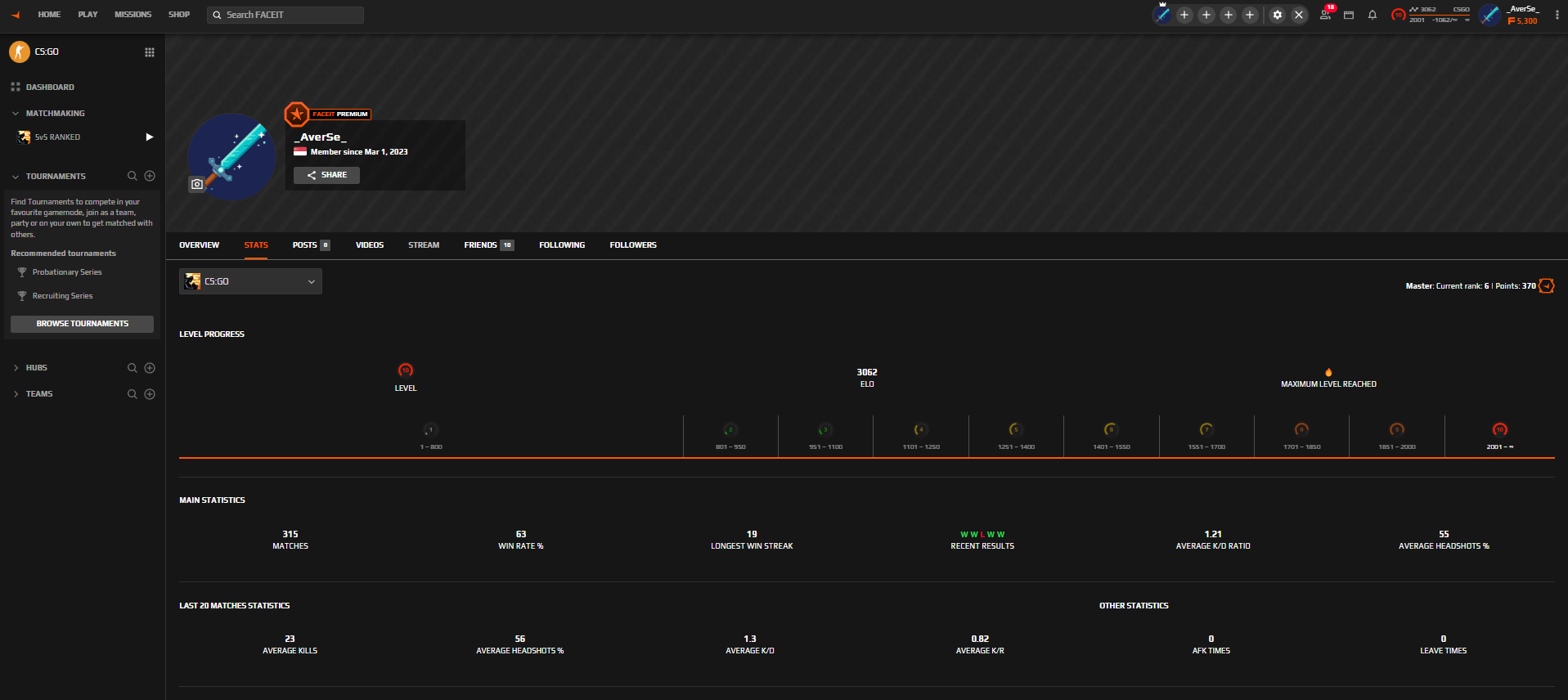Click the large profile sword avatar
Image resolution: width=1568 pixels, height=700 pixels.
232,157
